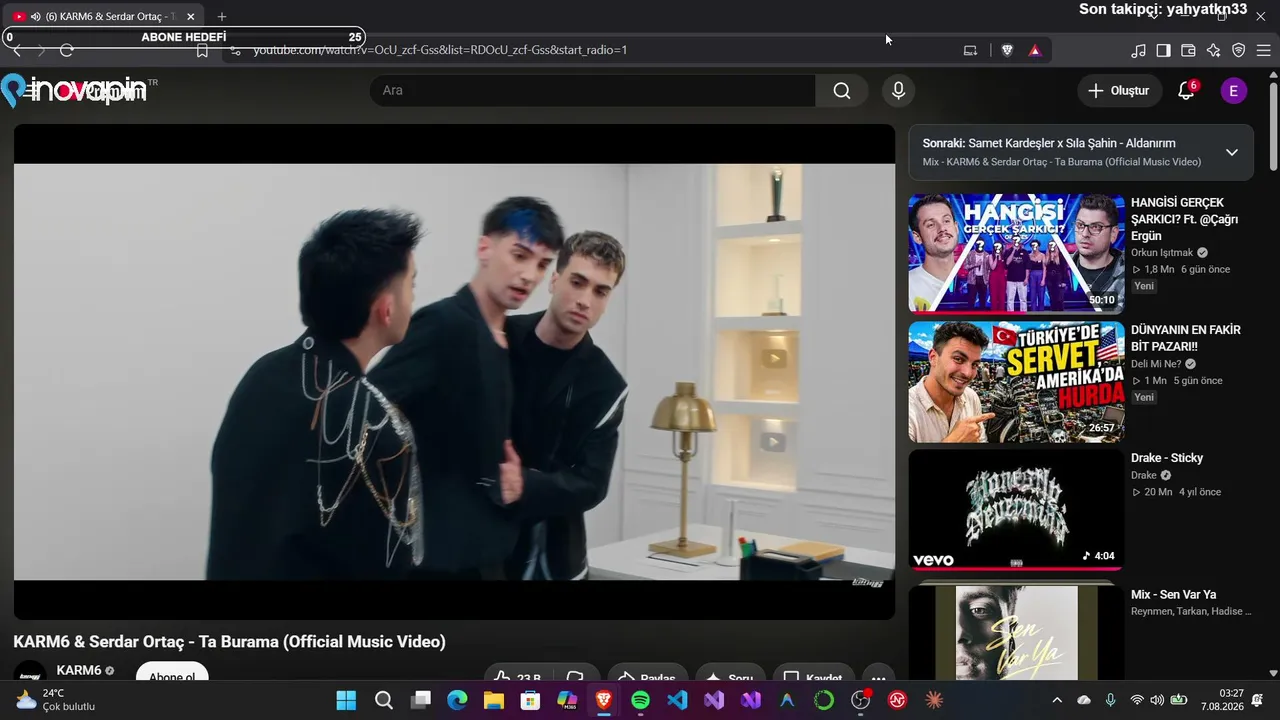The width and height of the screenshot is (1280, 720).
Task: Click the browser reload button
Action: click(x=67, y=50)
